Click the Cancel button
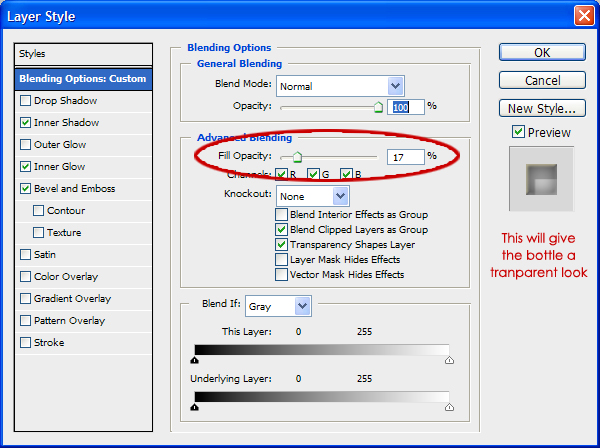 [x=542, y=80]
